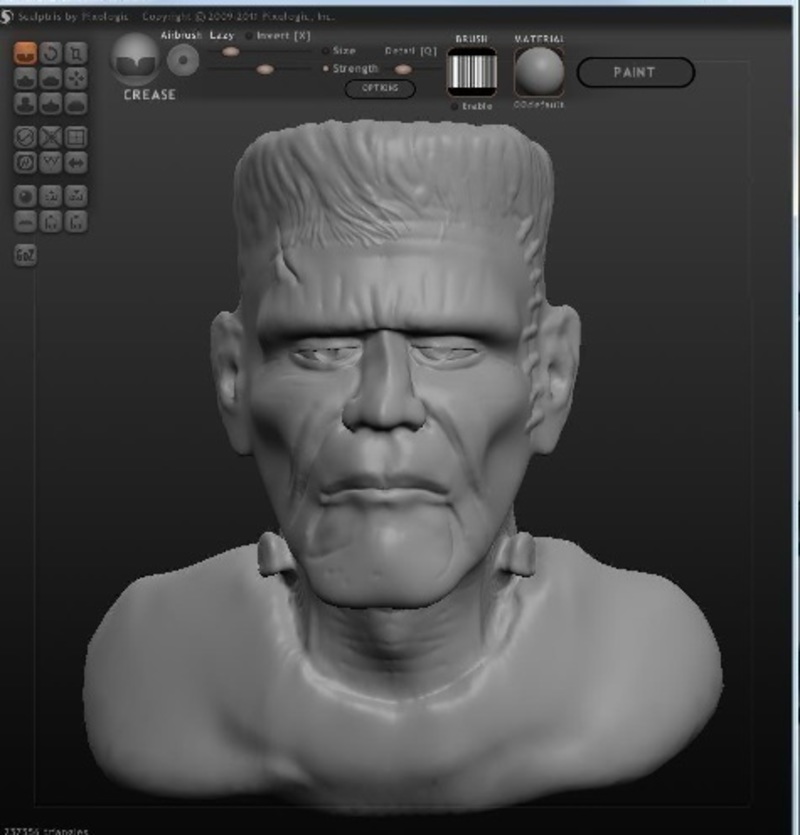Toggle the Airbrush option
The height and width of the screenshot is (835, 800).
pos(181,35)
